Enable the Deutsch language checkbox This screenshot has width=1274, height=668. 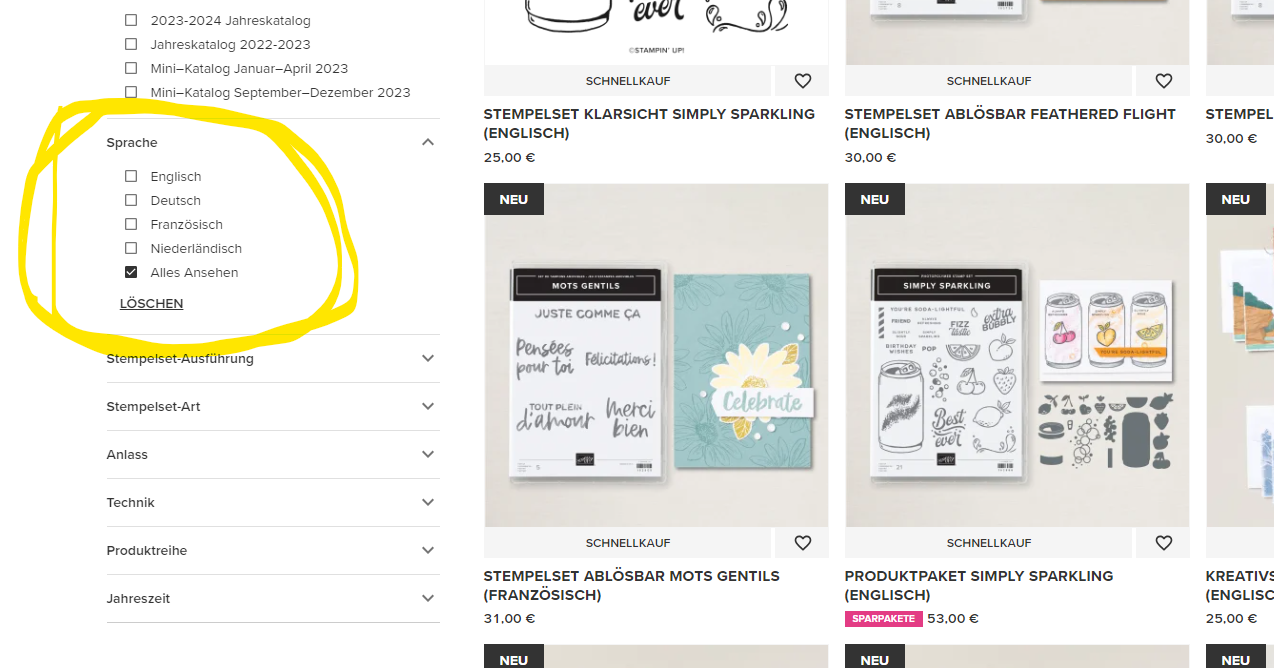coord(131,200)
